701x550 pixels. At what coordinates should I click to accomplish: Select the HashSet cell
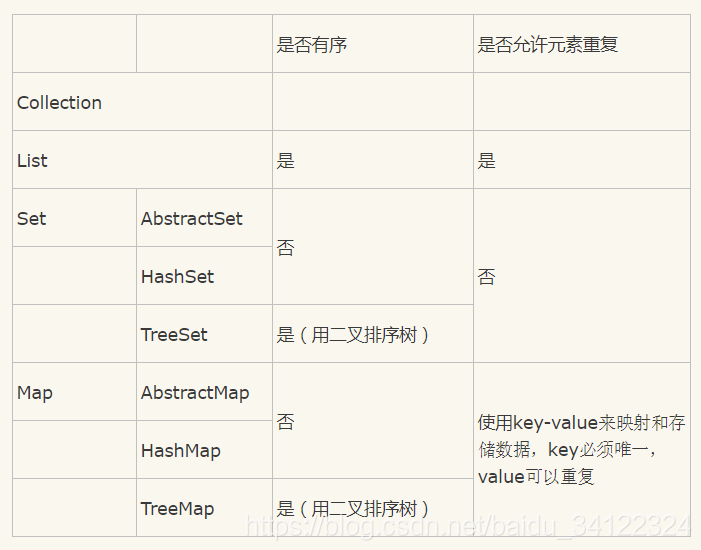click(204, 276)
